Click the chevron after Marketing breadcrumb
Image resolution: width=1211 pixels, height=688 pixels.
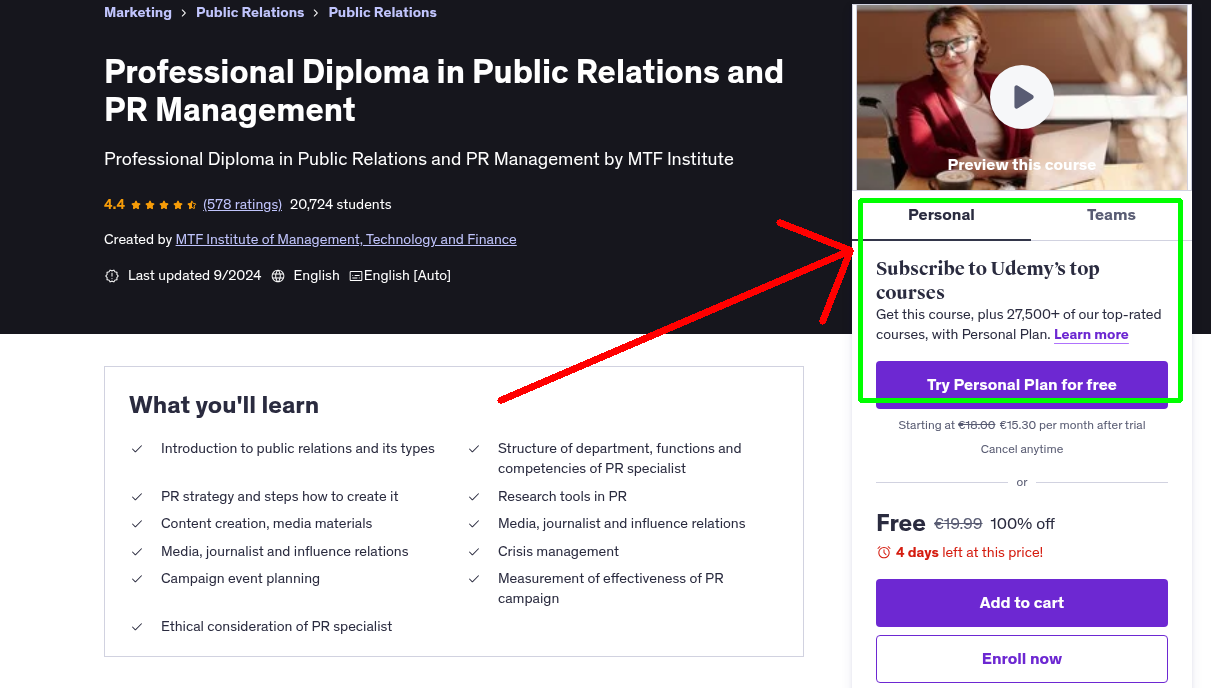[184, 13]
